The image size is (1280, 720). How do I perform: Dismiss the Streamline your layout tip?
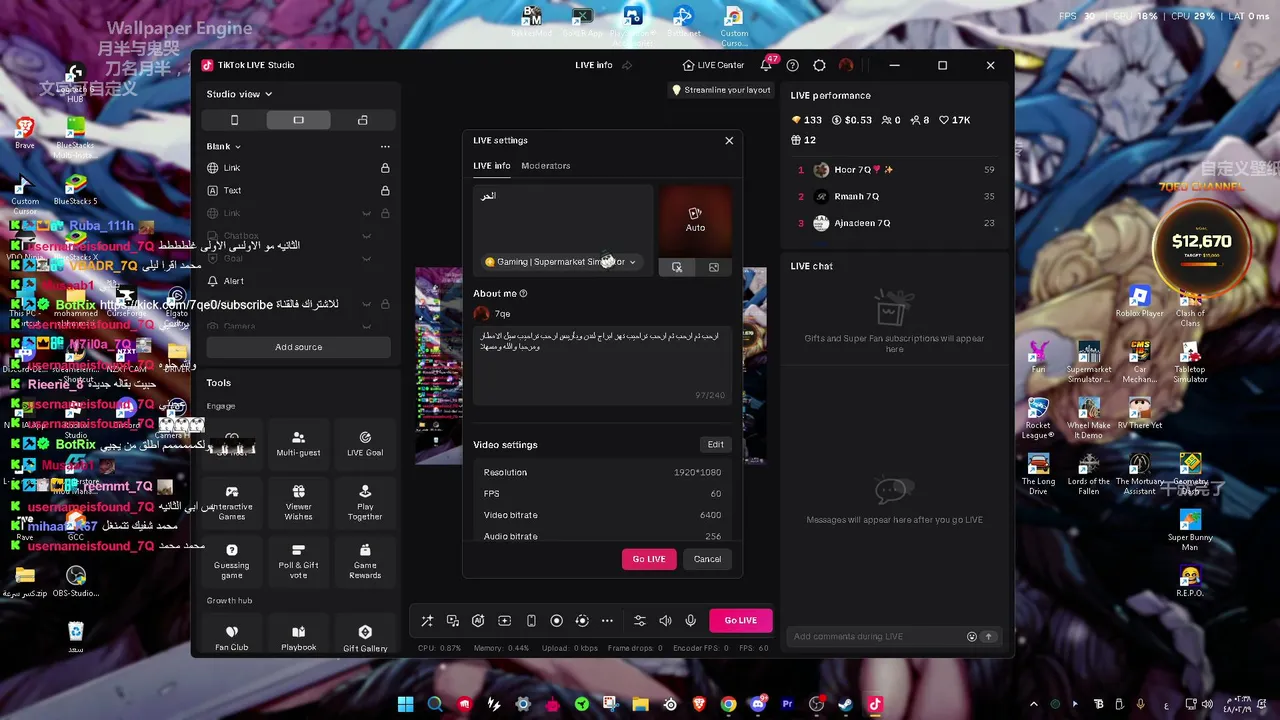click(721, 90)
